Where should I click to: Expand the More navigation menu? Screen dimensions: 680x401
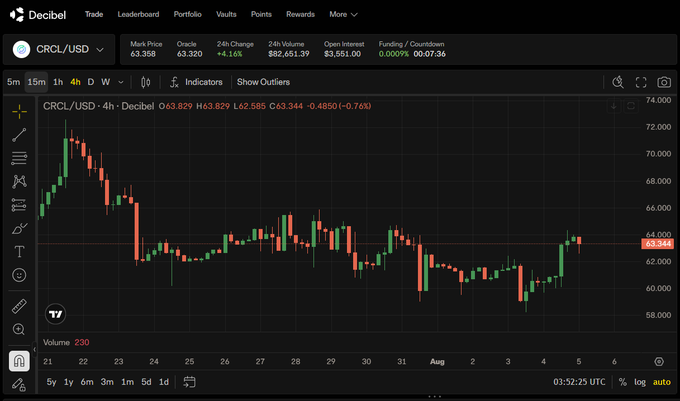click(x=343, y=14)
